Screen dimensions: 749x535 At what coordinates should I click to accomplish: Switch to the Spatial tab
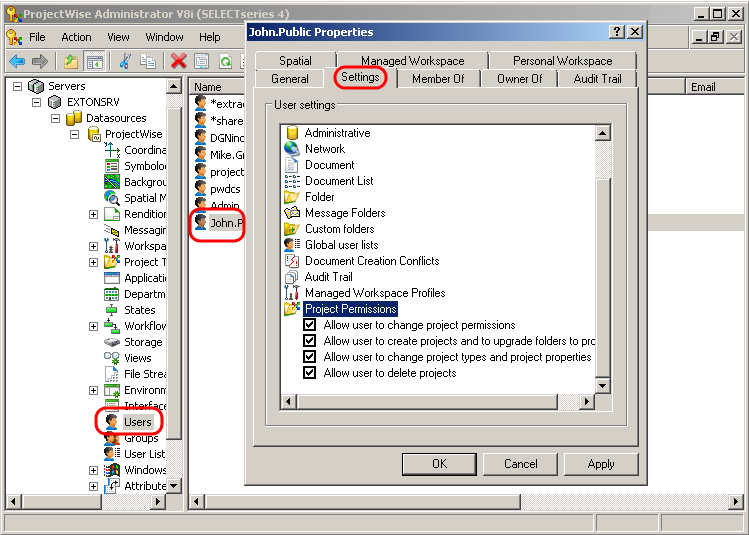(295, 61)
